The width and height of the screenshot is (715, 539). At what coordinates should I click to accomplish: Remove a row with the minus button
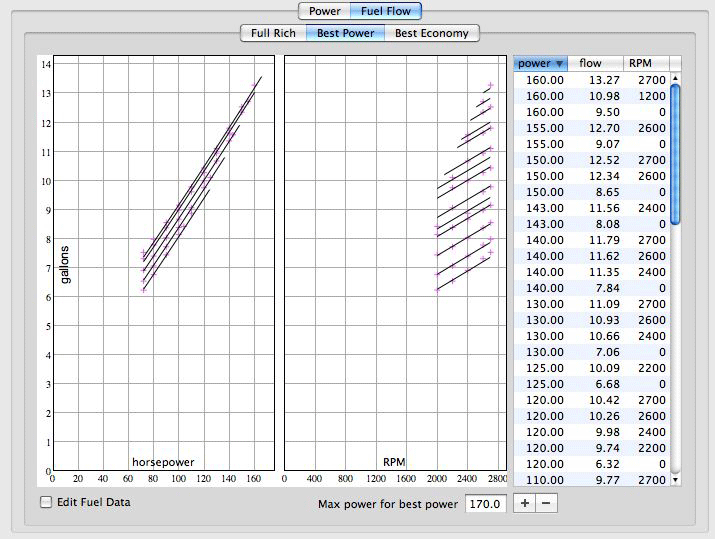[x=546, y=503]
